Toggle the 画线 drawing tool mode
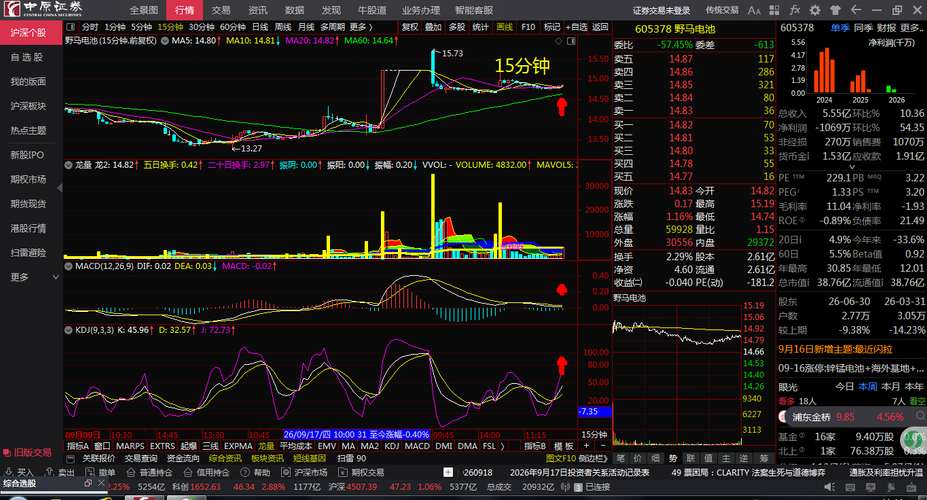This screenshot has height=500, width=927. pyautogui.click(x=504, y=27)
